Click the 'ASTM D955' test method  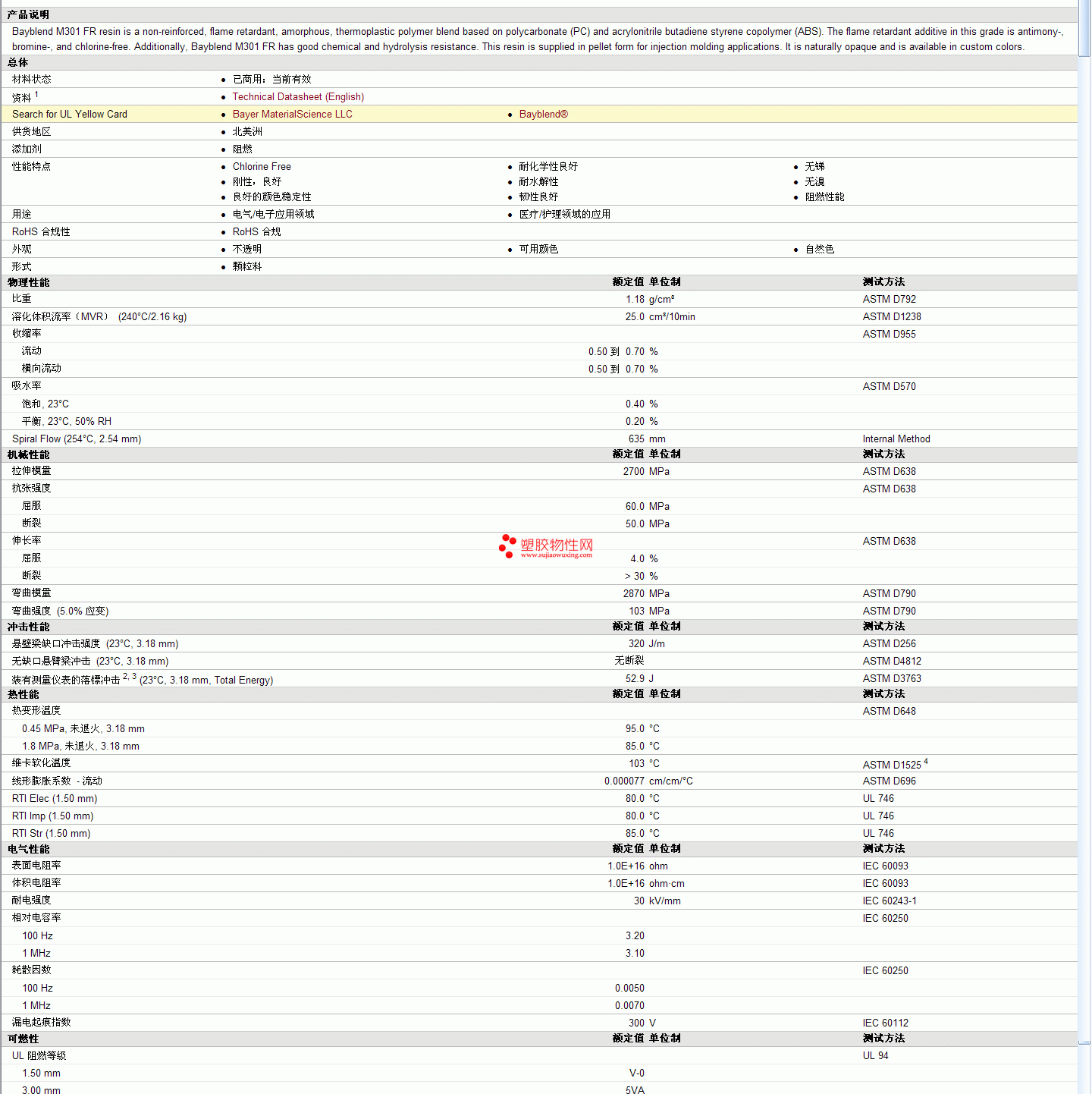click(x=890, y=335)
